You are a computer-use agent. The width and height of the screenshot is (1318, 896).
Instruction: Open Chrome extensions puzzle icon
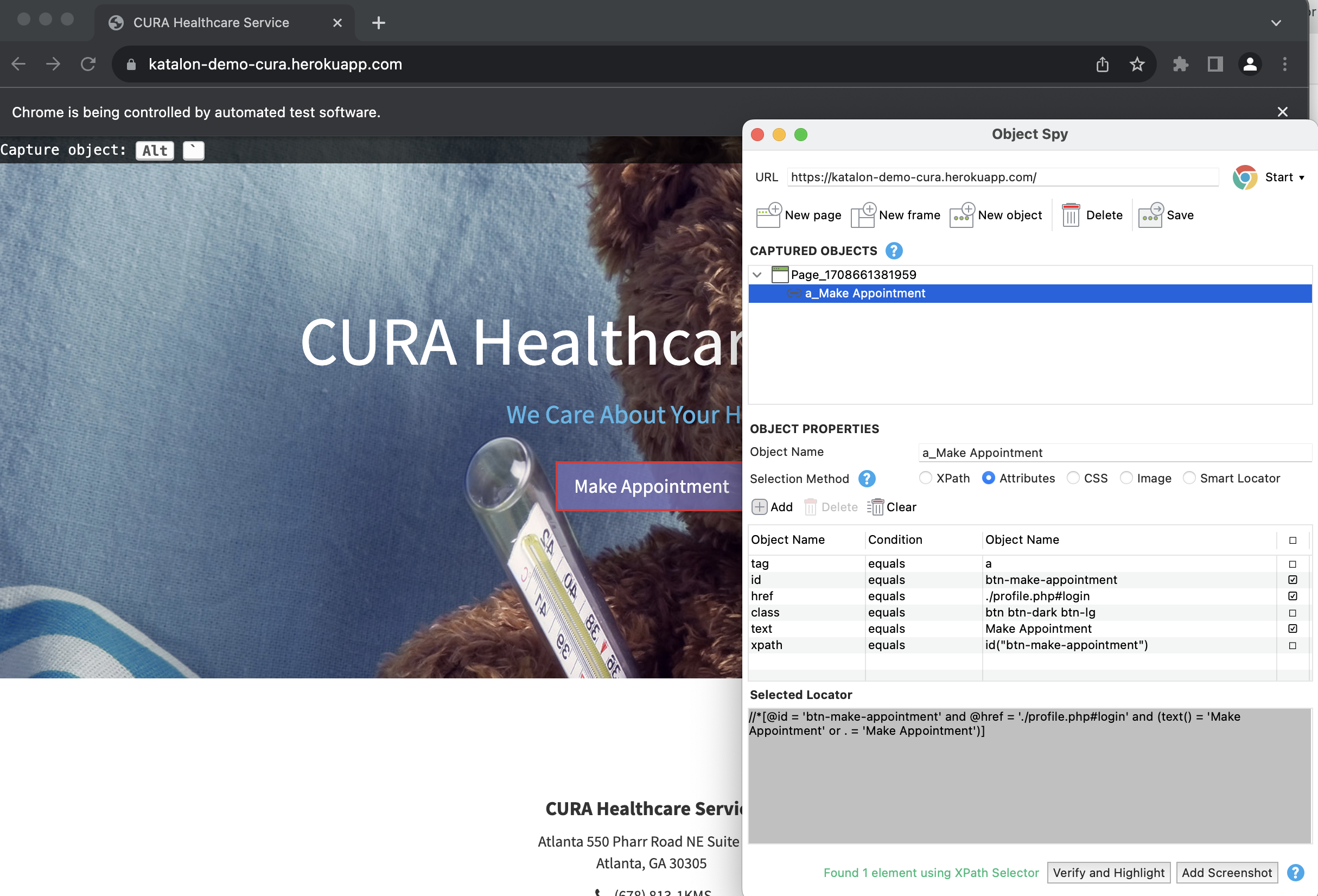point(1180,64)
